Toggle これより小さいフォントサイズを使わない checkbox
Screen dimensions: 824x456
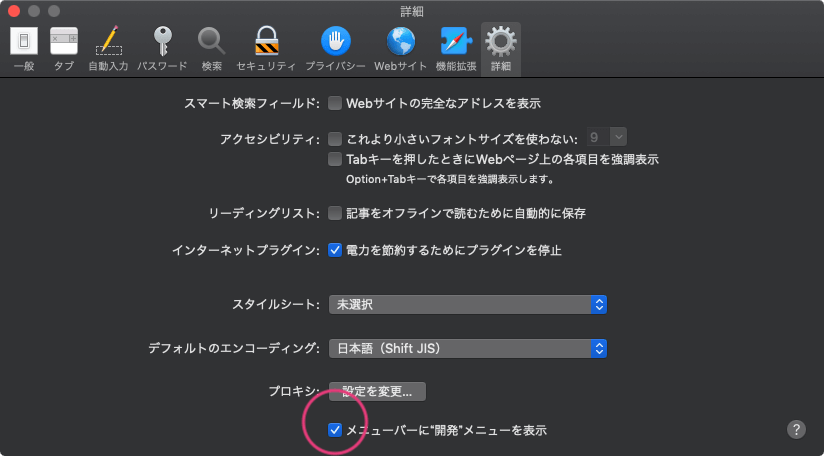[x=336, y=138]
